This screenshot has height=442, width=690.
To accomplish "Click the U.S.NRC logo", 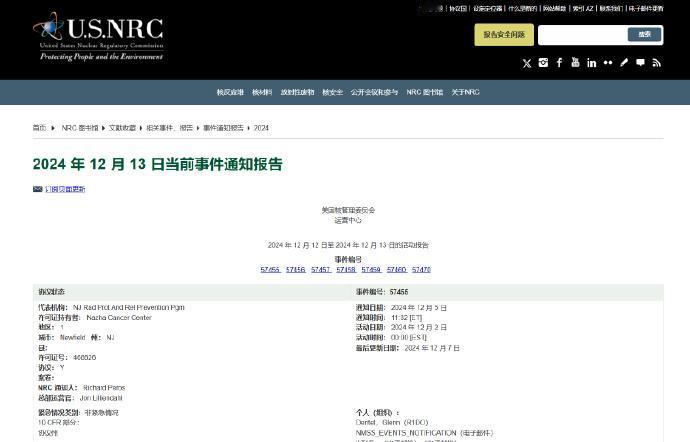I will (x=98, y=37).
